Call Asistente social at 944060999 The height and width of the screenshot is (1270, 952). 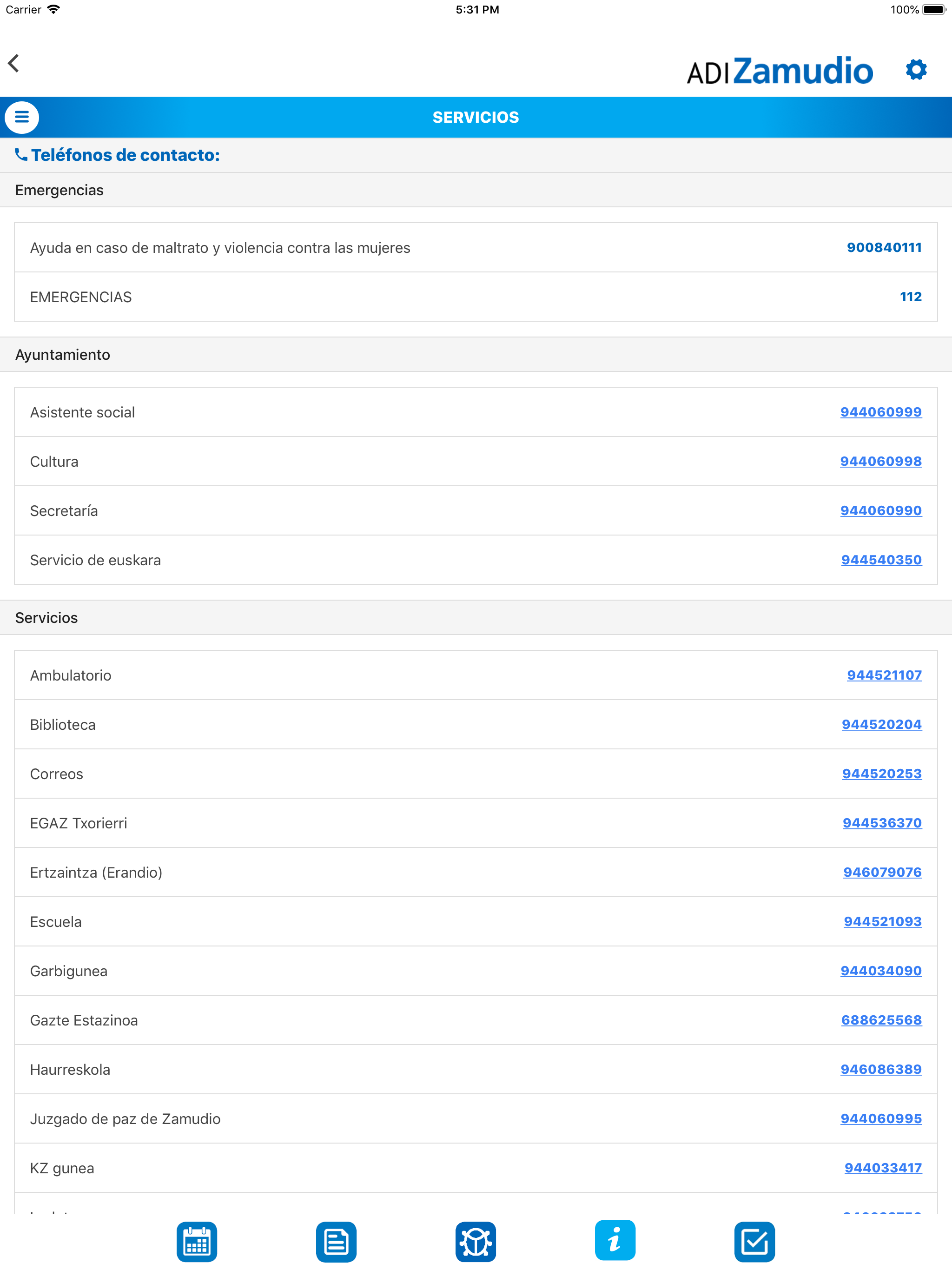point(881,412)
